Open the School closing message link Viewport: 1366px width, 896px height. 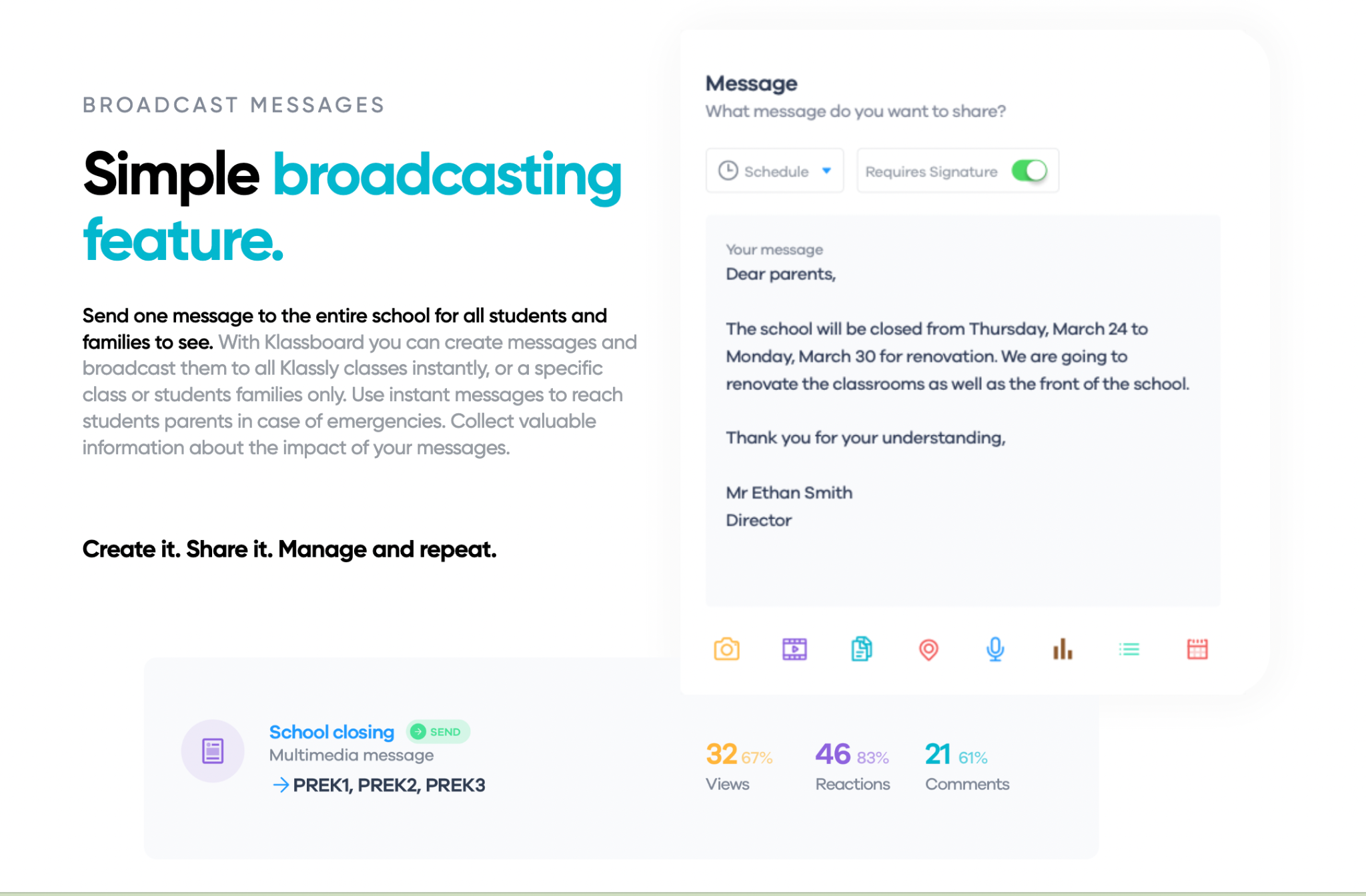331,732
